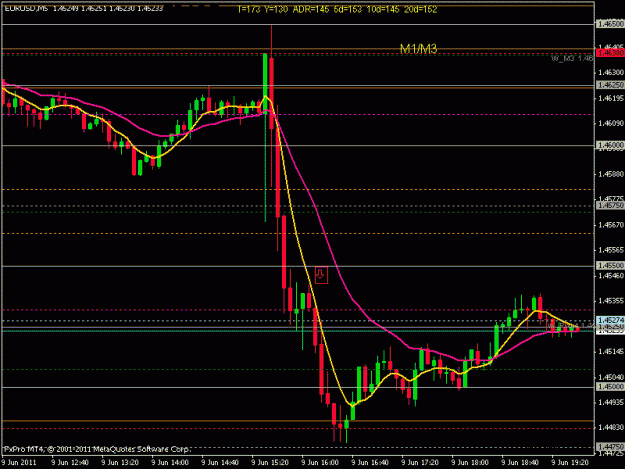Select the 1.46250 boxed price level label

610,85
